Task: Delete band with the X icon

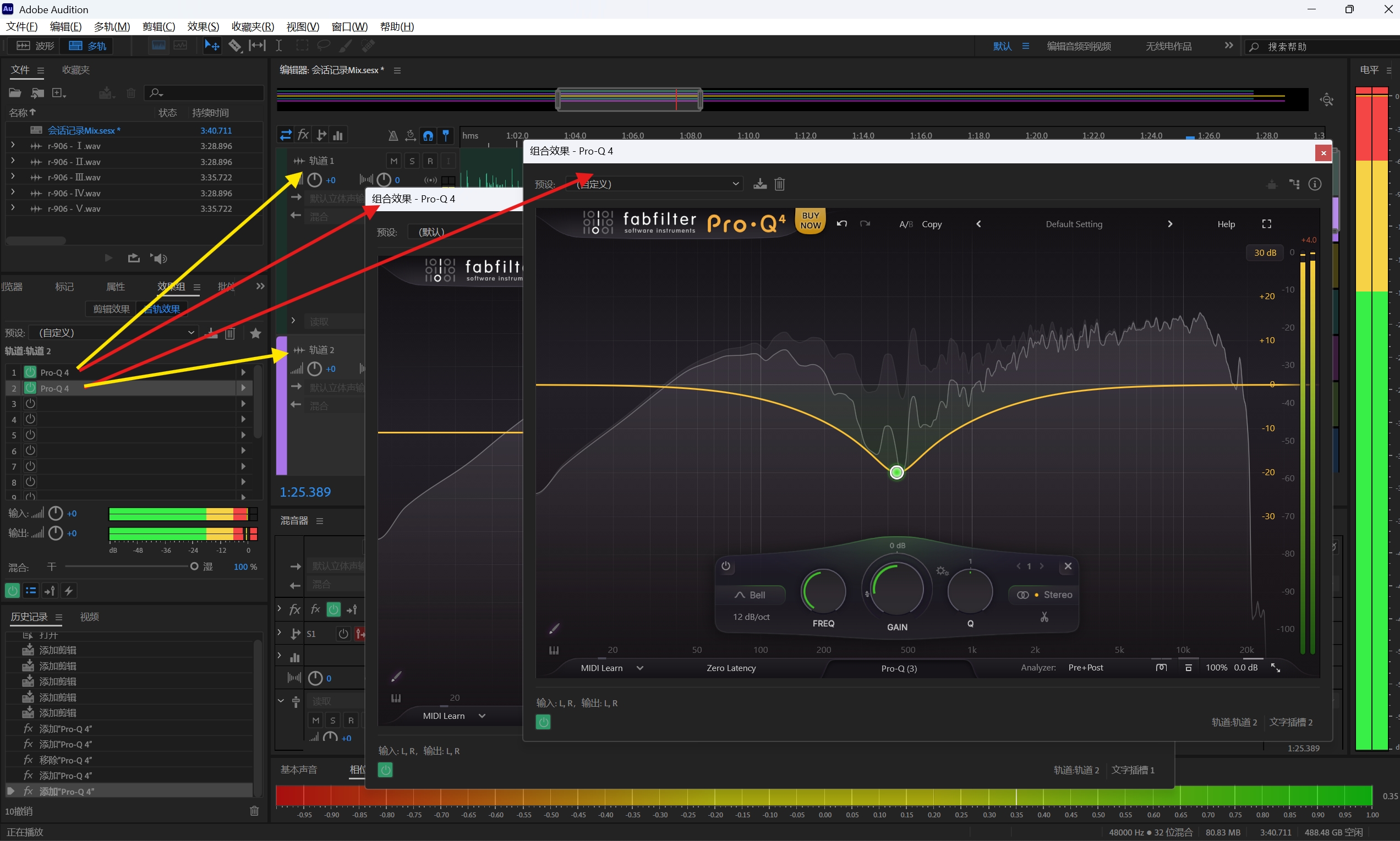Action: (1068, 566)
